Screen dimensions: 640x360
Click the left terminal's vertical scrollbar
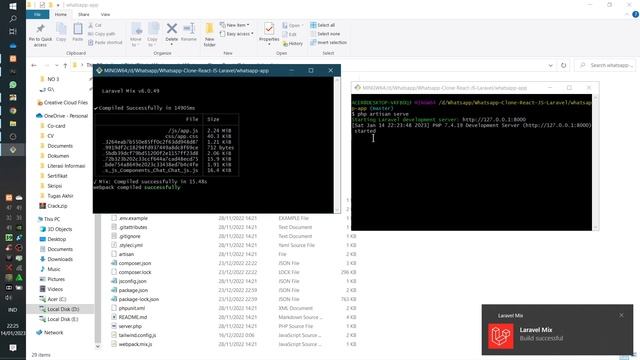(337, 144)
